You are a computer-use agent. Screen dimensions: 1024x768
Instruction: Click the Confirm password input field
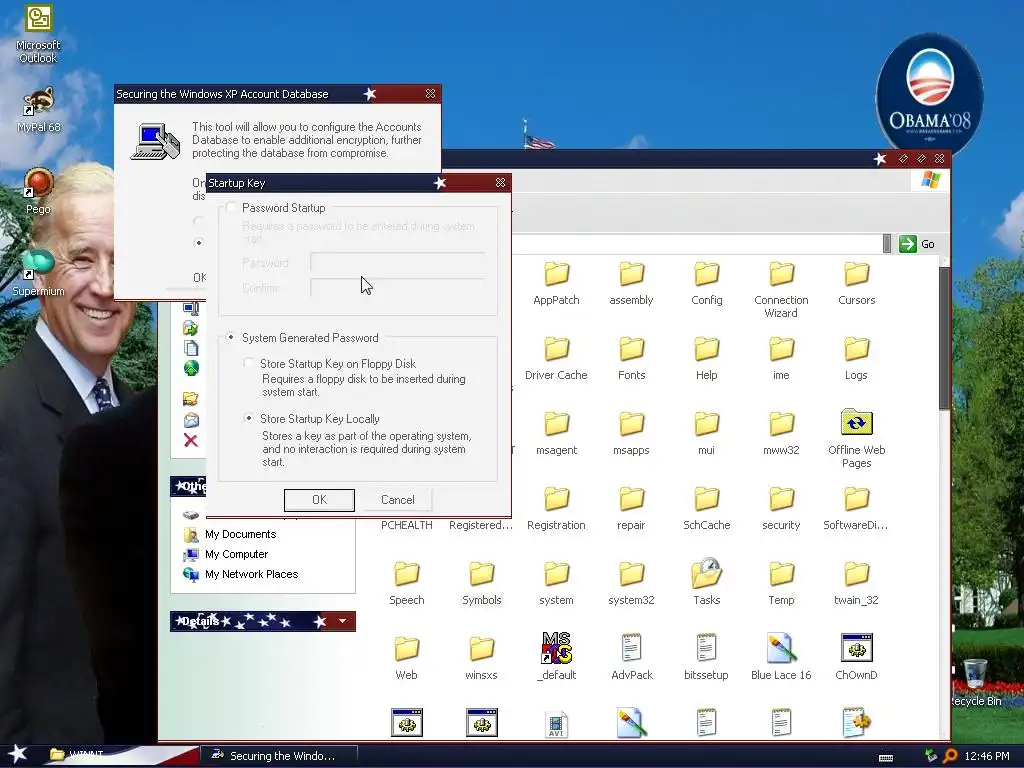coord(397,287)
